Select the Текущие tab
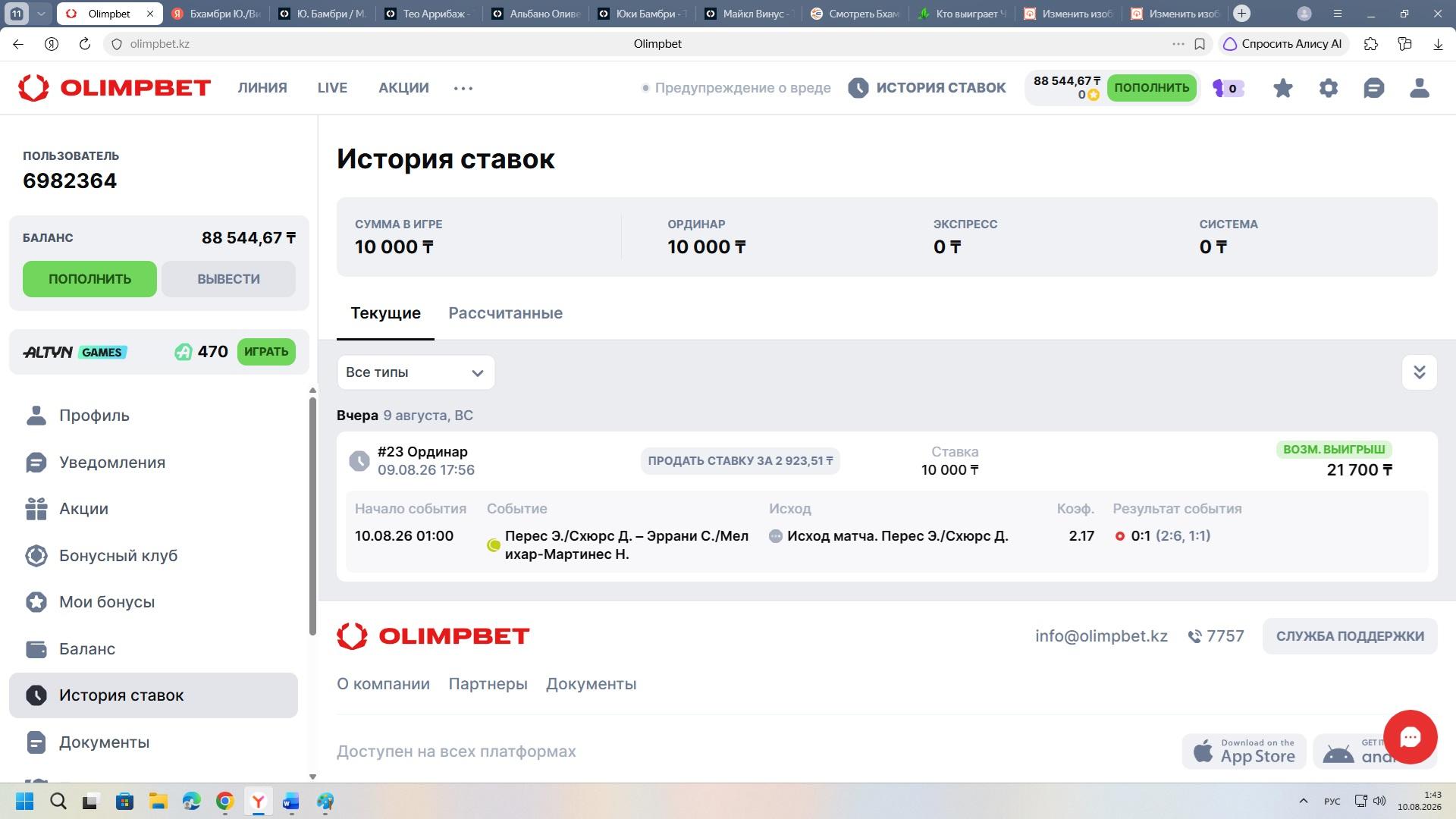 (x=385, y=313)
